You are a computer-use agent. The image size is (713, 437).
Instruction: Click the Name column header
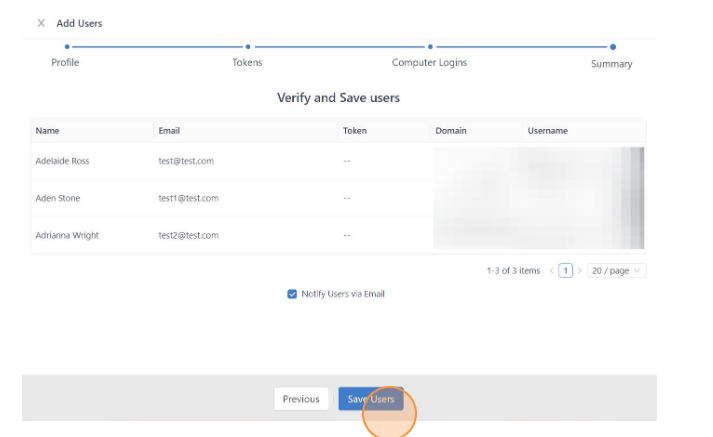pyautogui.click(x=47, y=131)
